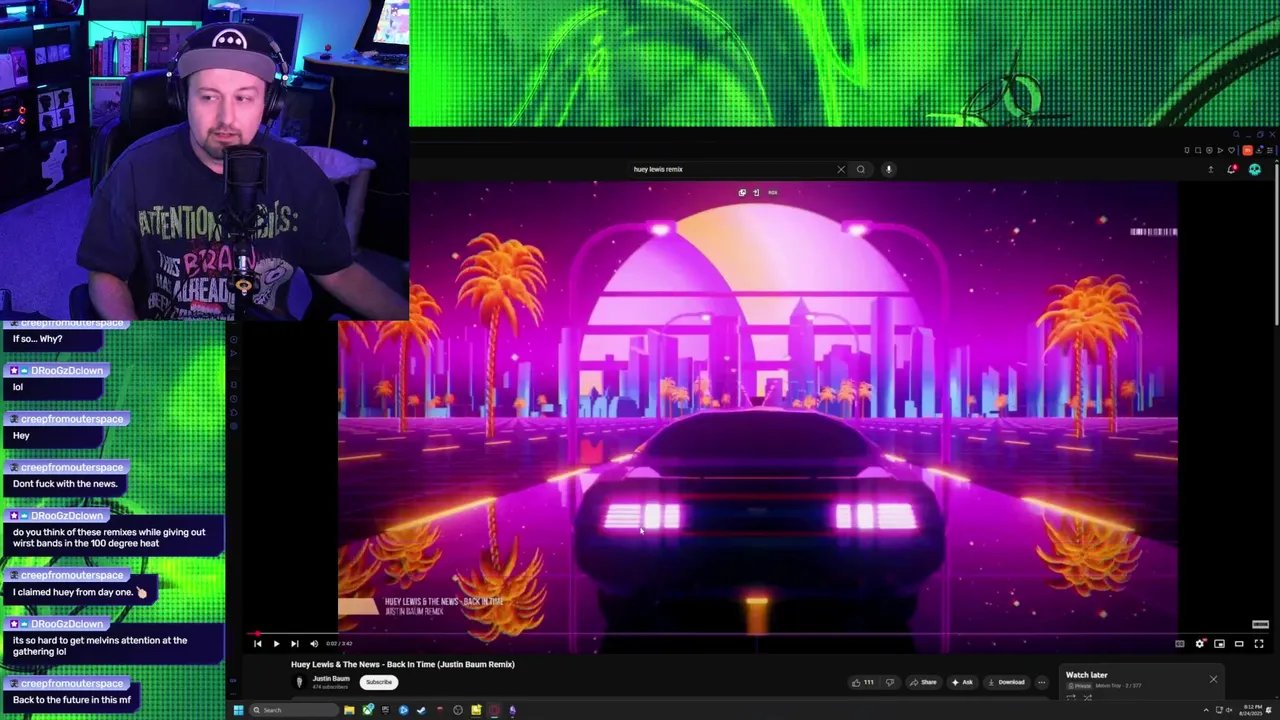The height and width of the screenshot is (720, 1280).
Task: Click the Watch later panel title
Action: 1086,675
